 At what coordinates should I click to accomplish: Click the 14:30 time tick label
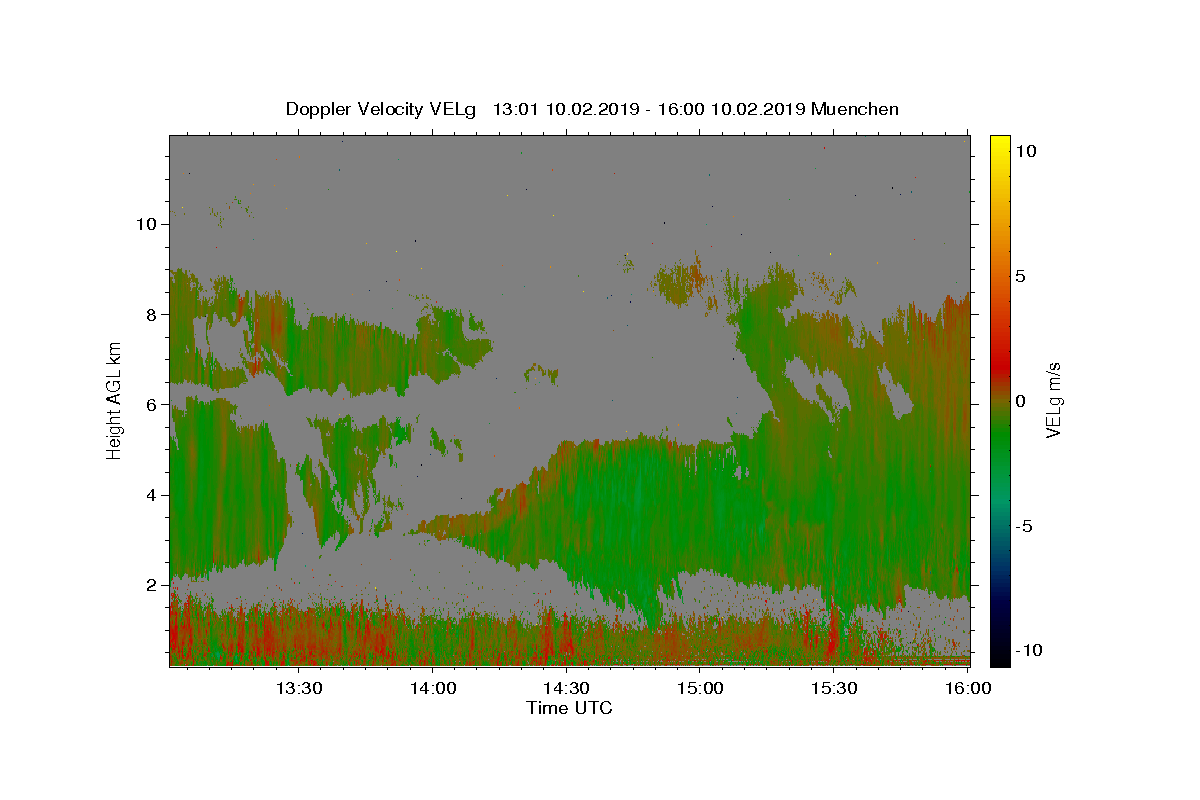[x=566, y=688]
